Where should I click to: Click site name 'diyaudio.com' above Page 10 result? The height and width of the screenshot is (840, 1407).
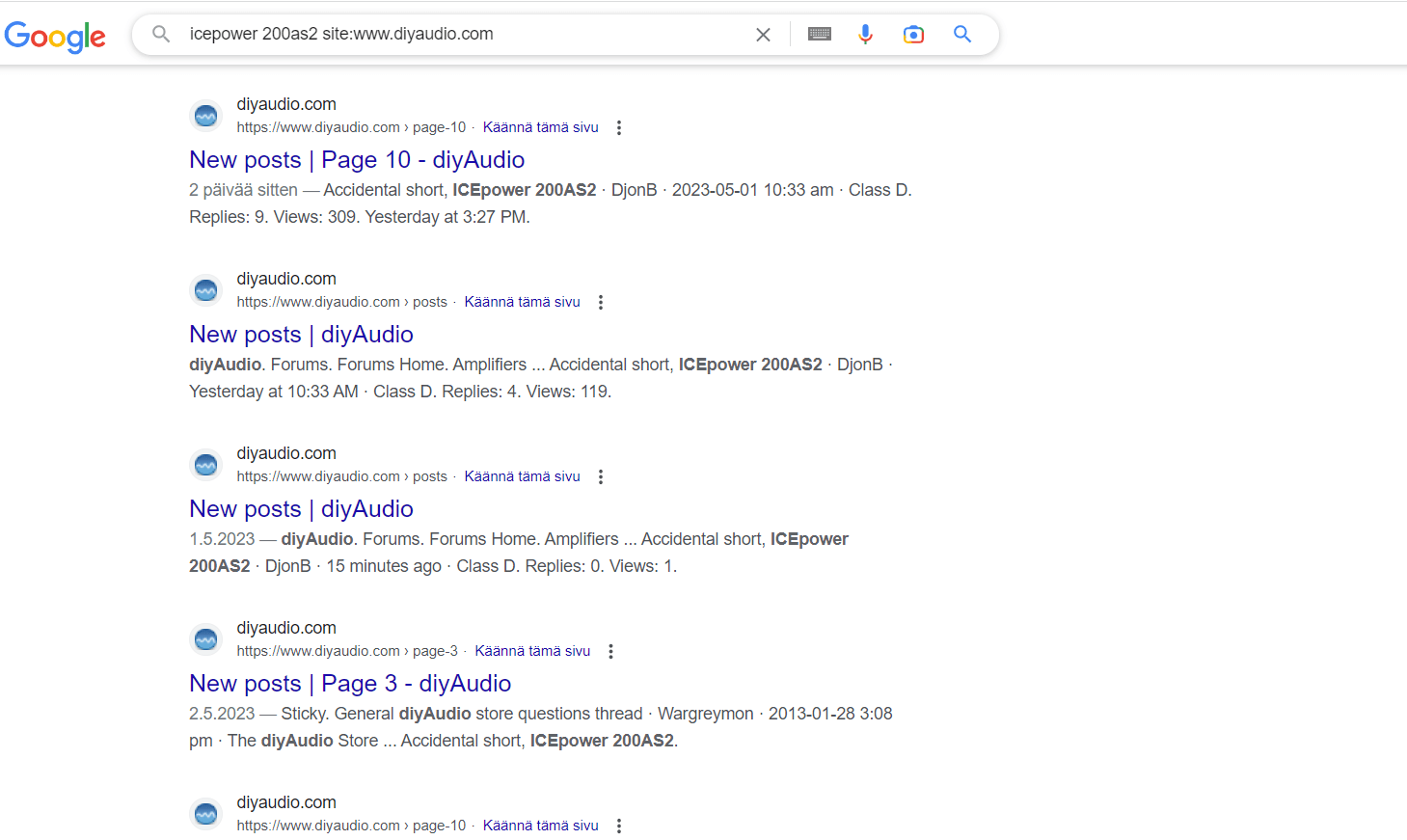pos(286,104)
